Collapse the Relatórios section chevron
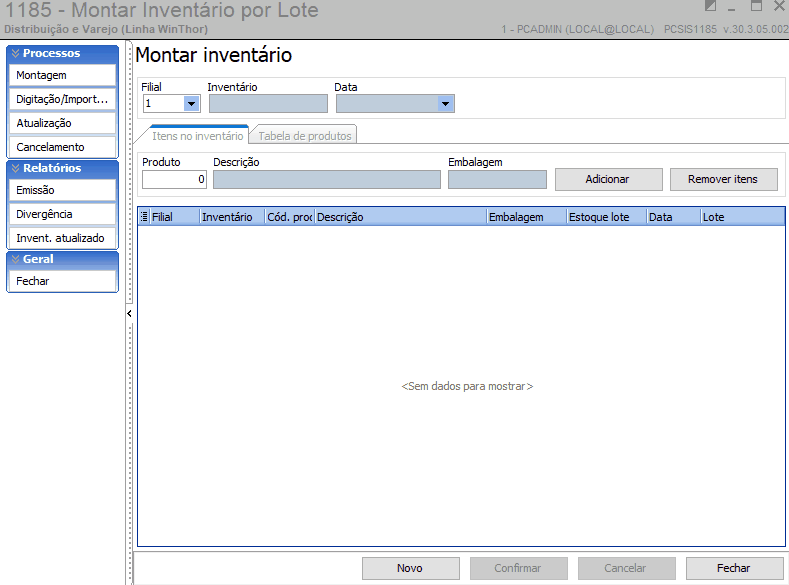 pos(16,169)
